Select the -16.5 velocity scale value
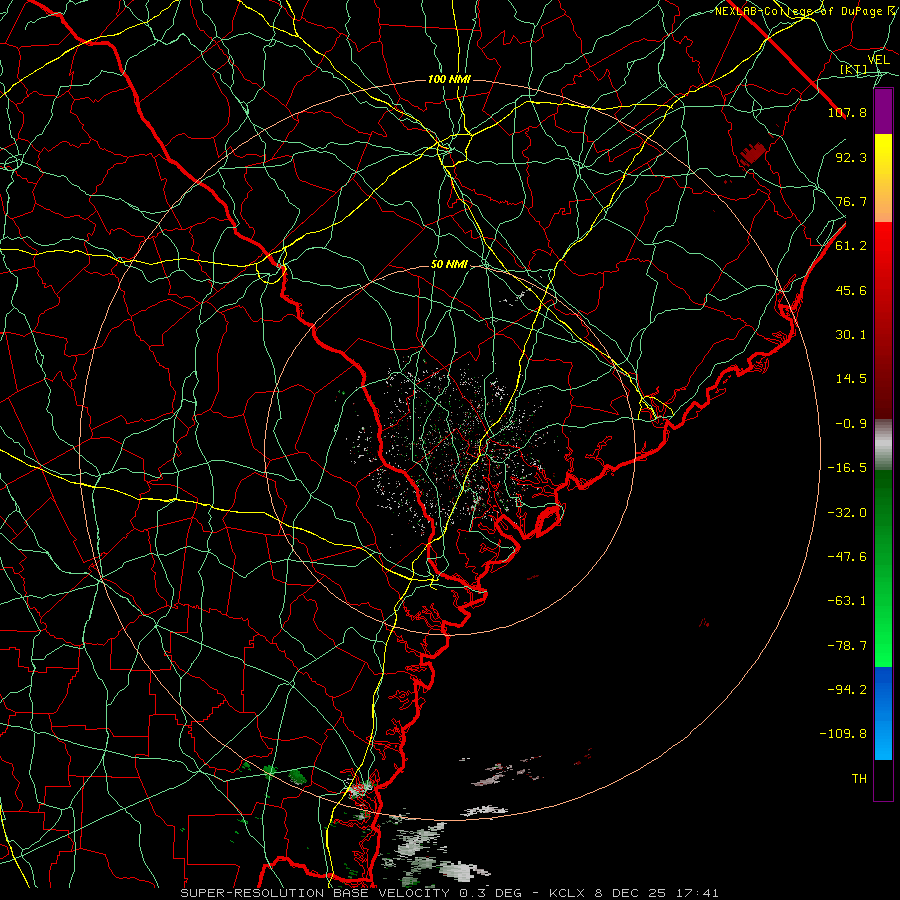 [847, 468]
